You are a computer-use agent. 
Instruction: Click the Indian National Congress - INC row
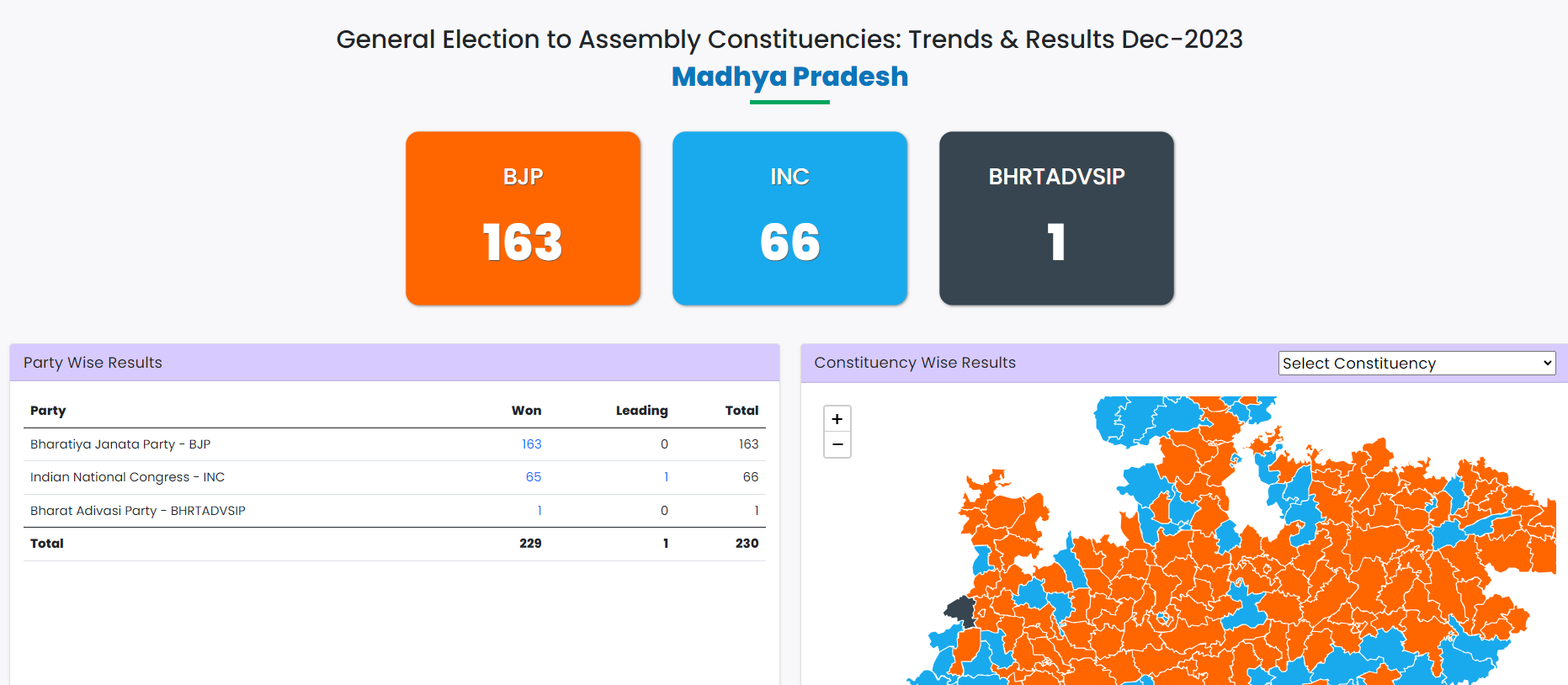point(127,477)
